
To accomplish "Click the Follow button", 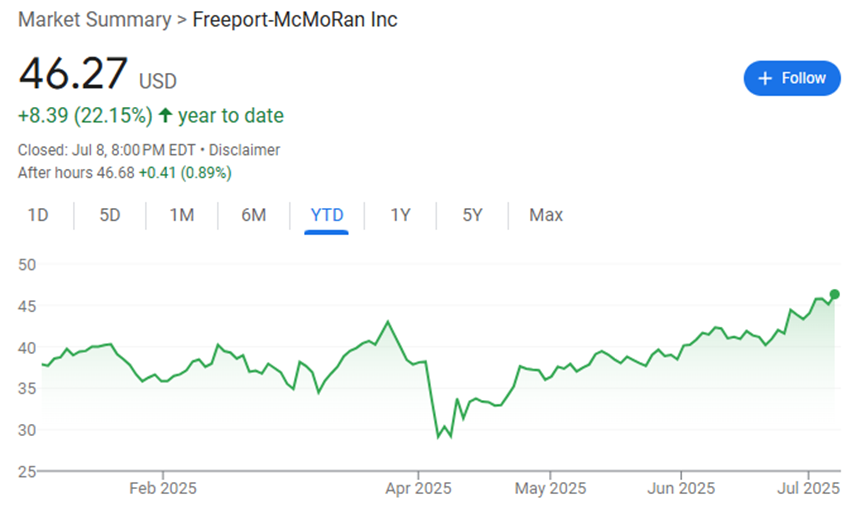I will [792, 78].
